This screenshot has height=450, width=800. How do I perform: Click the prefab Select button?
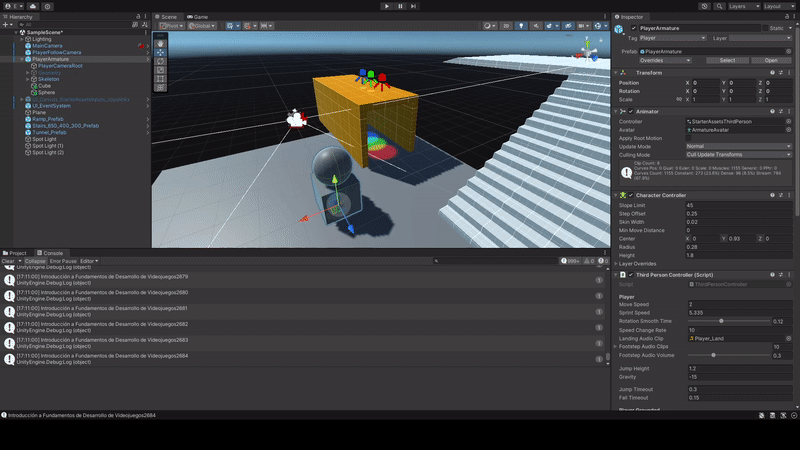(x=727, y=60)
